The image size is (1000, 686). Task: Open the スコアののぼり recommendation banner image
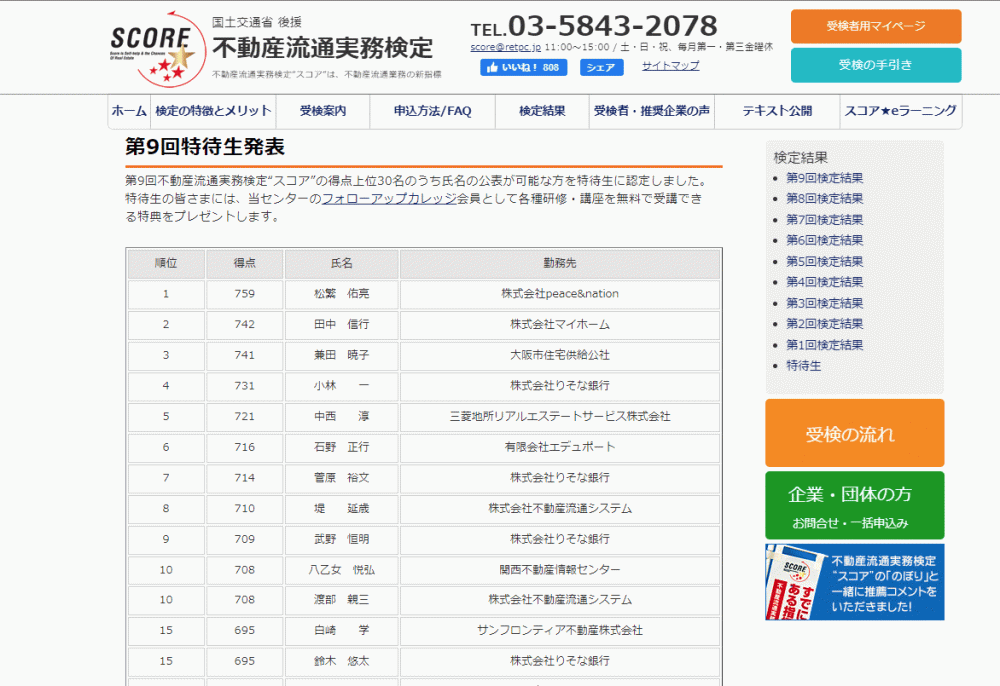coord(854,581)
